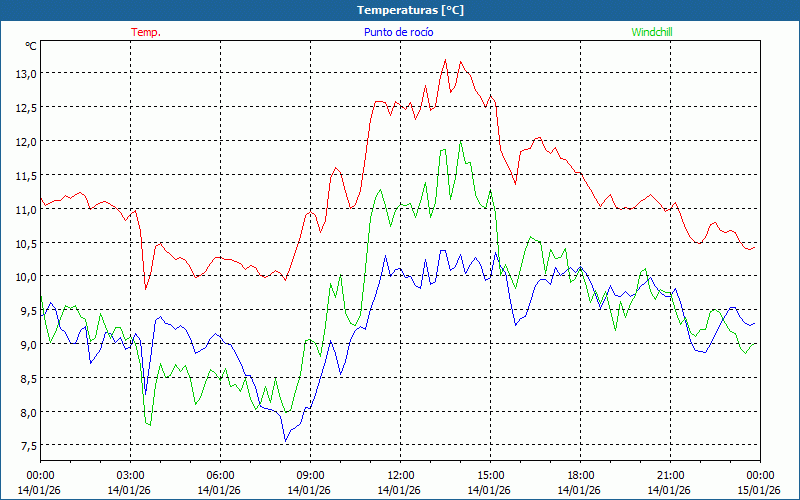
Task: Click the 9,0 y-axis value
Action: click(25, 344)
